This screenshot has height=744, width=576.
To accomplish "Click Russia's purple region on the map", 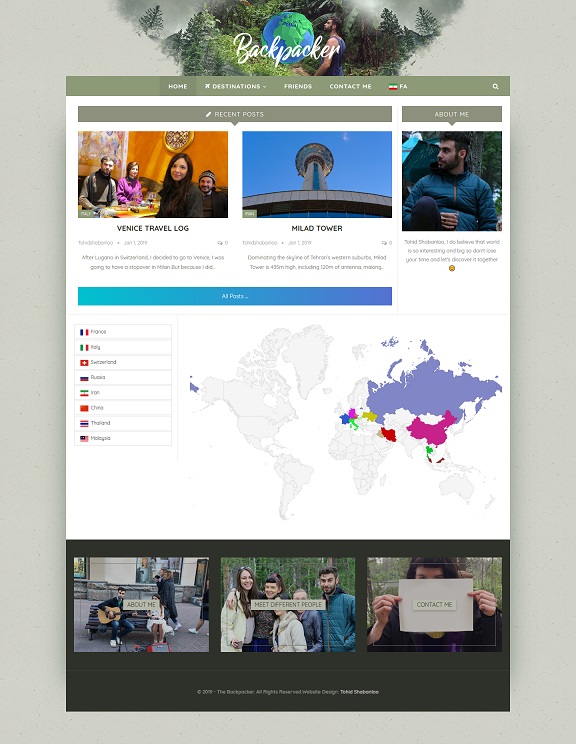I will pos(427,387).
